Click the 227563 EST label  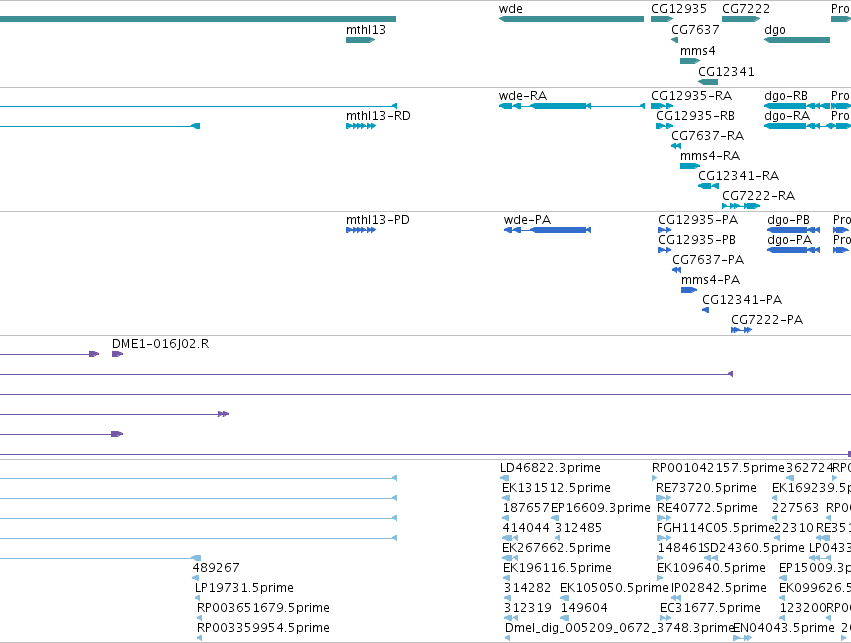[795, 508]
